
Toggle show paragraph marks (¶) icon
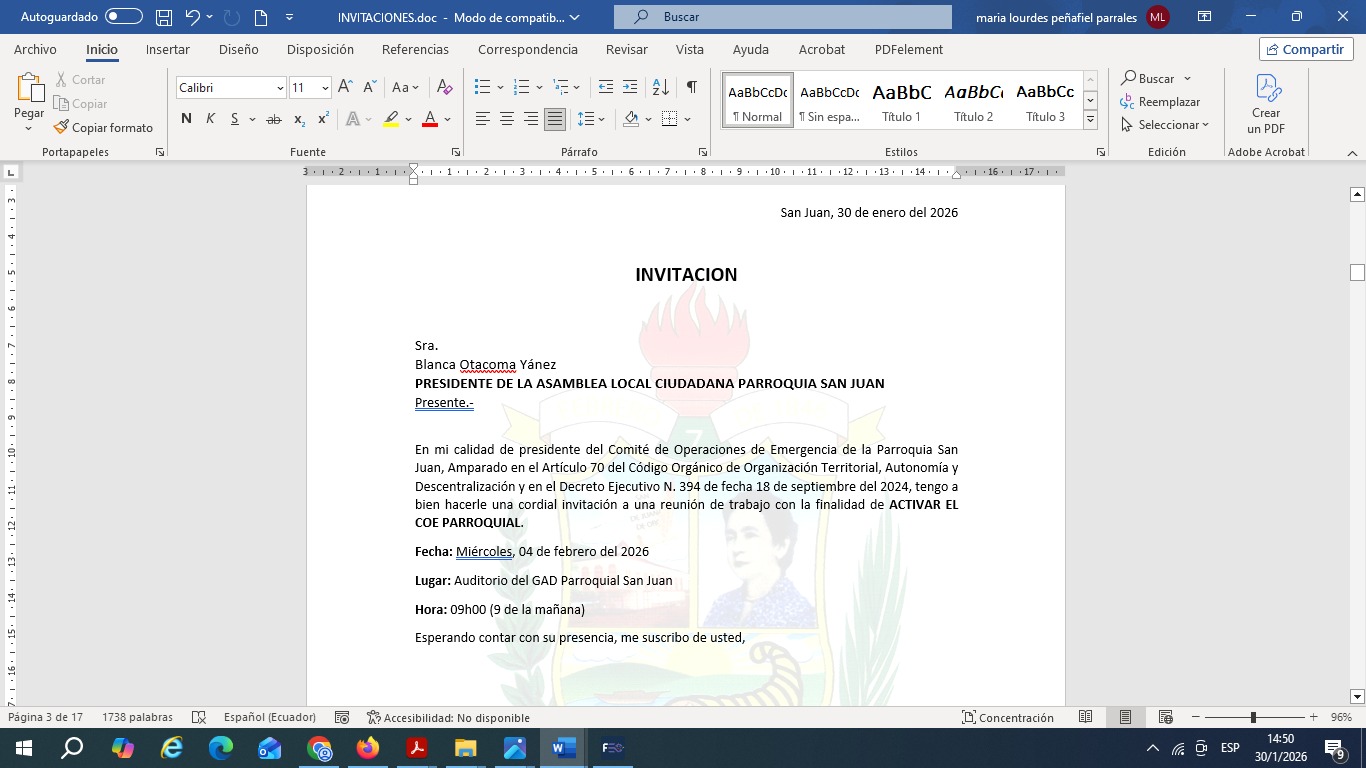tap(691, 88)
